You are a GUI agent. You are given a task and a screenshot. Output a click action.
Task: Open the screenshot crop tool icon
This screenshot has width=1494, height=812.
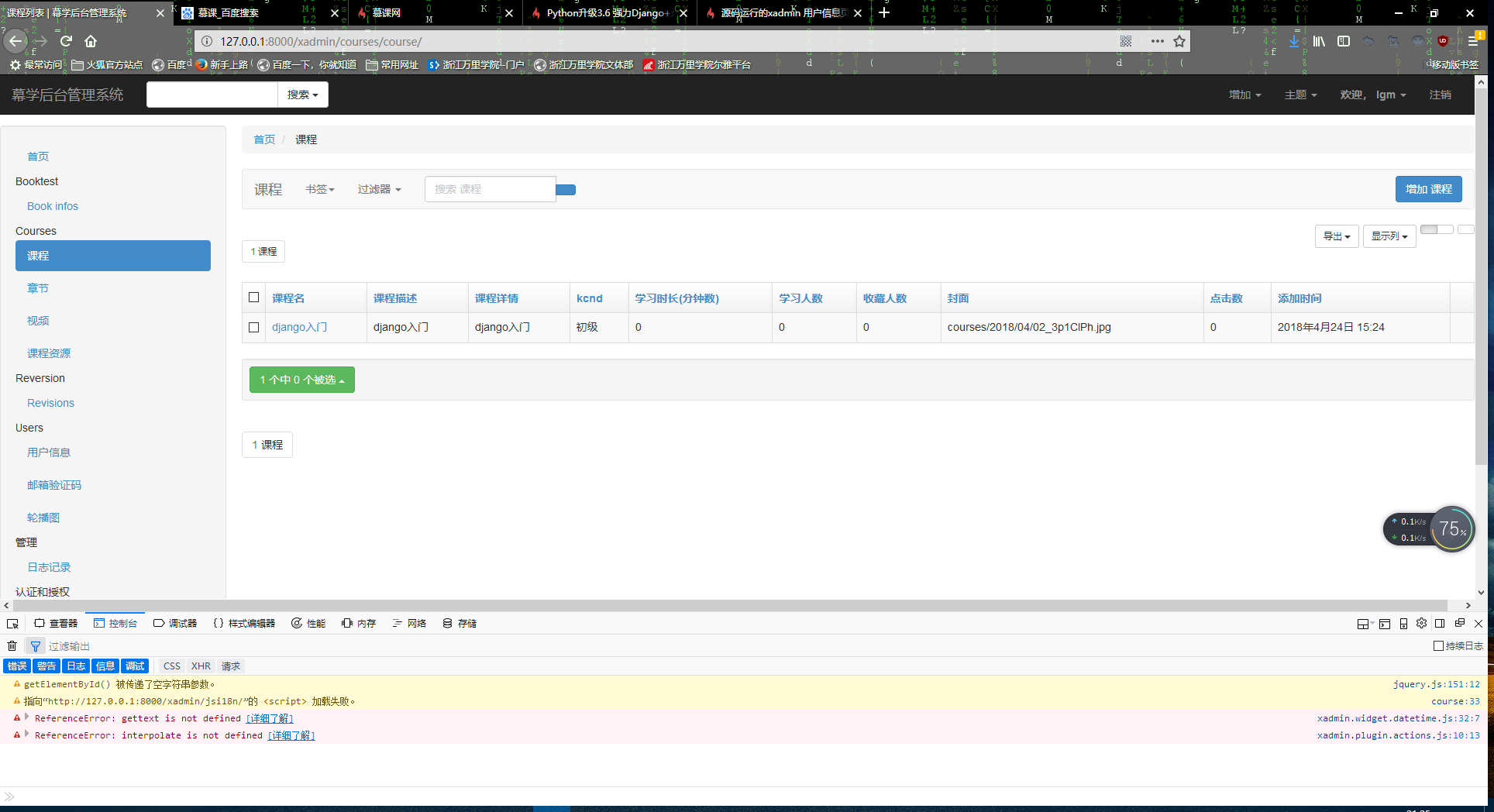tap(1393, 41)
